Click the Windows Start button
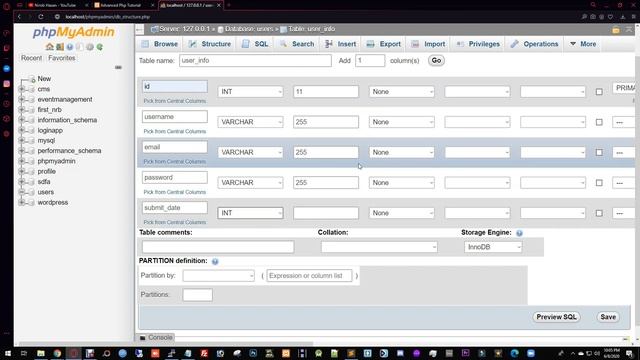 coord(7,353)
